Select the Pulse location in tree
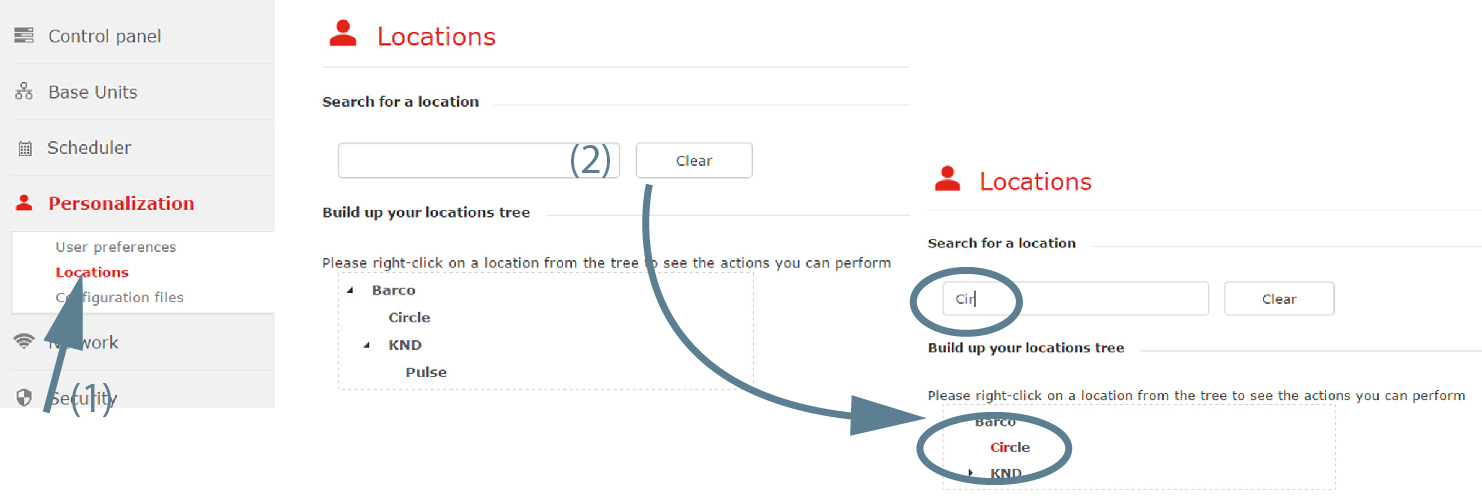The width and height of the screenshot is (1482, 504). 426,372
